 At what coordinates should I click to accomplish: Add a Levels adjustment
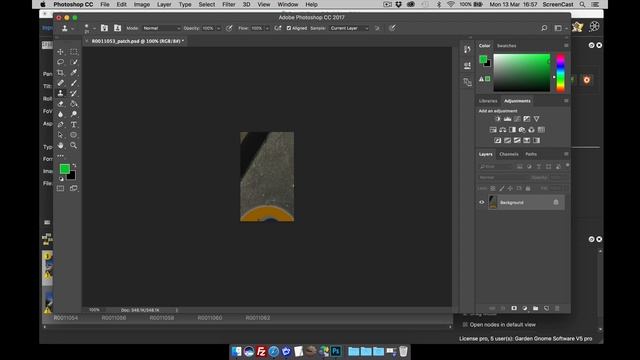(x=507, y=119)
